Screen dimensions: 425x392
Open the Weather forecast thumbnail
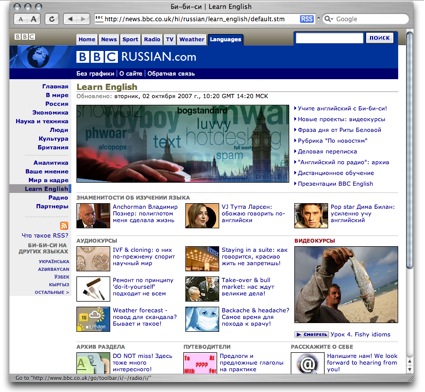[93, 319]
